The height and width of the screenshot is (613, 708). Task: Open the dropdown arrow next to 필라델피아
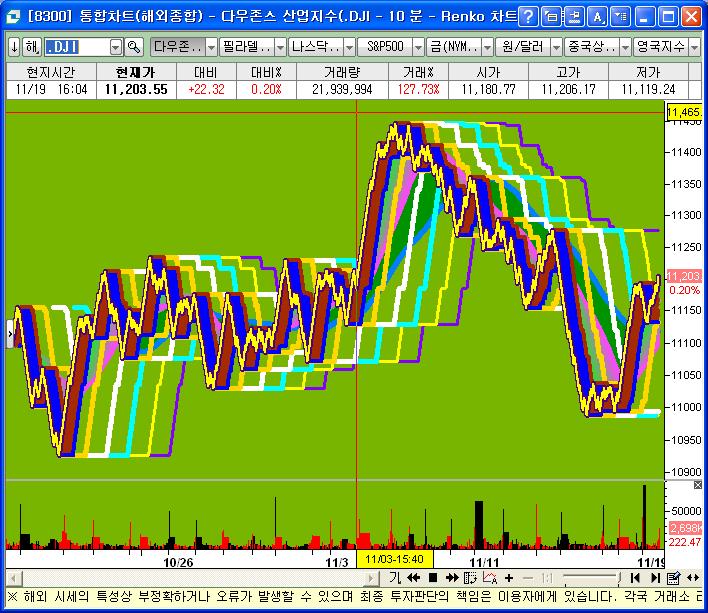pyautogui.click(x=280, y=47)
